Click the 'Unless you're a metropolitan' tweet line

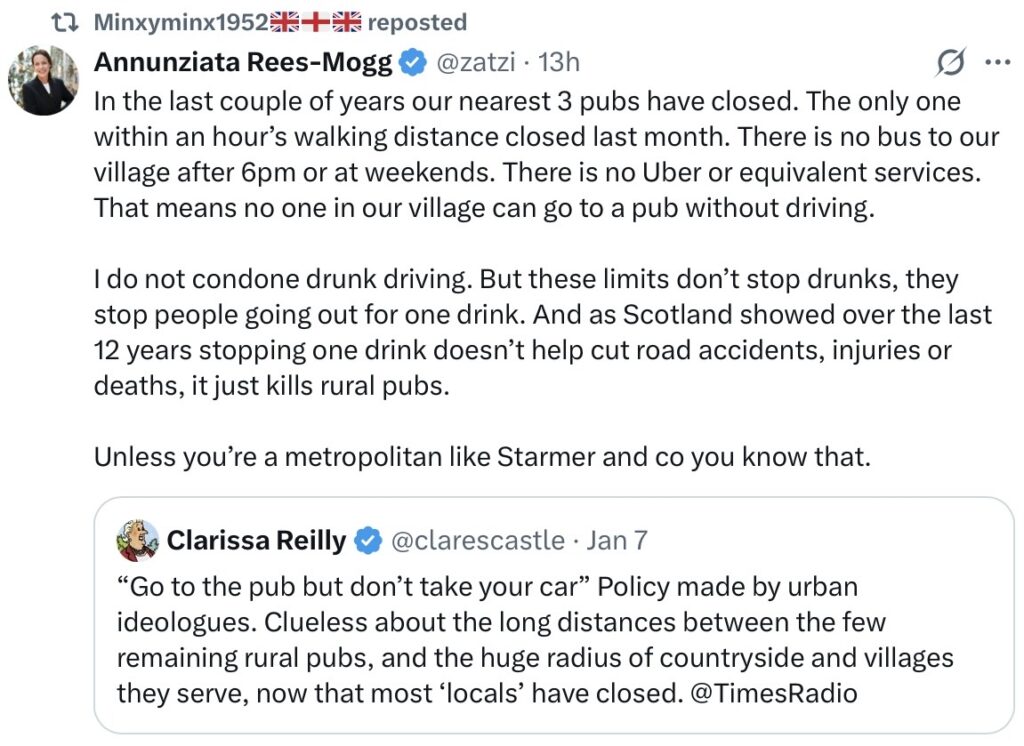coord(483,456)
